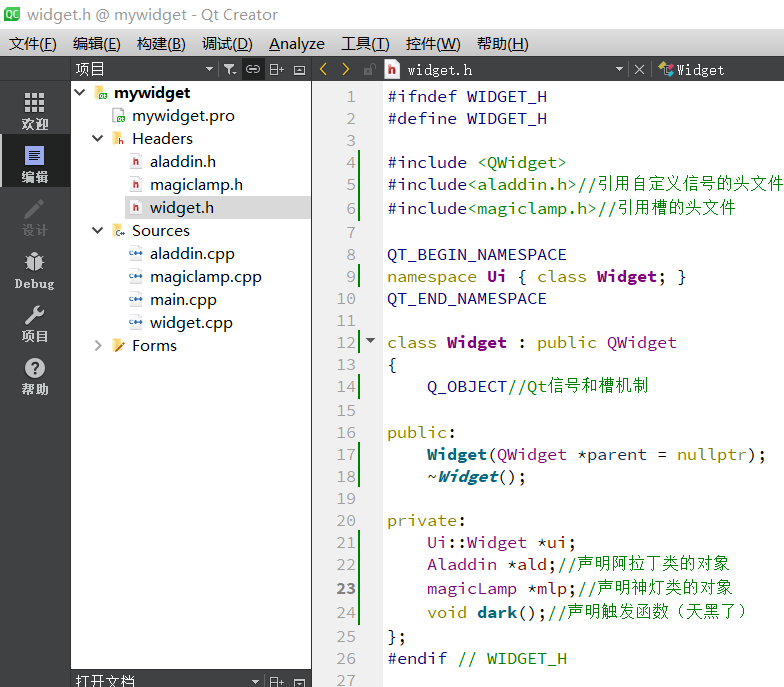Click the widget.h header file icon in editor toolbar
784x687 pixels.
(x=392, y=70)
